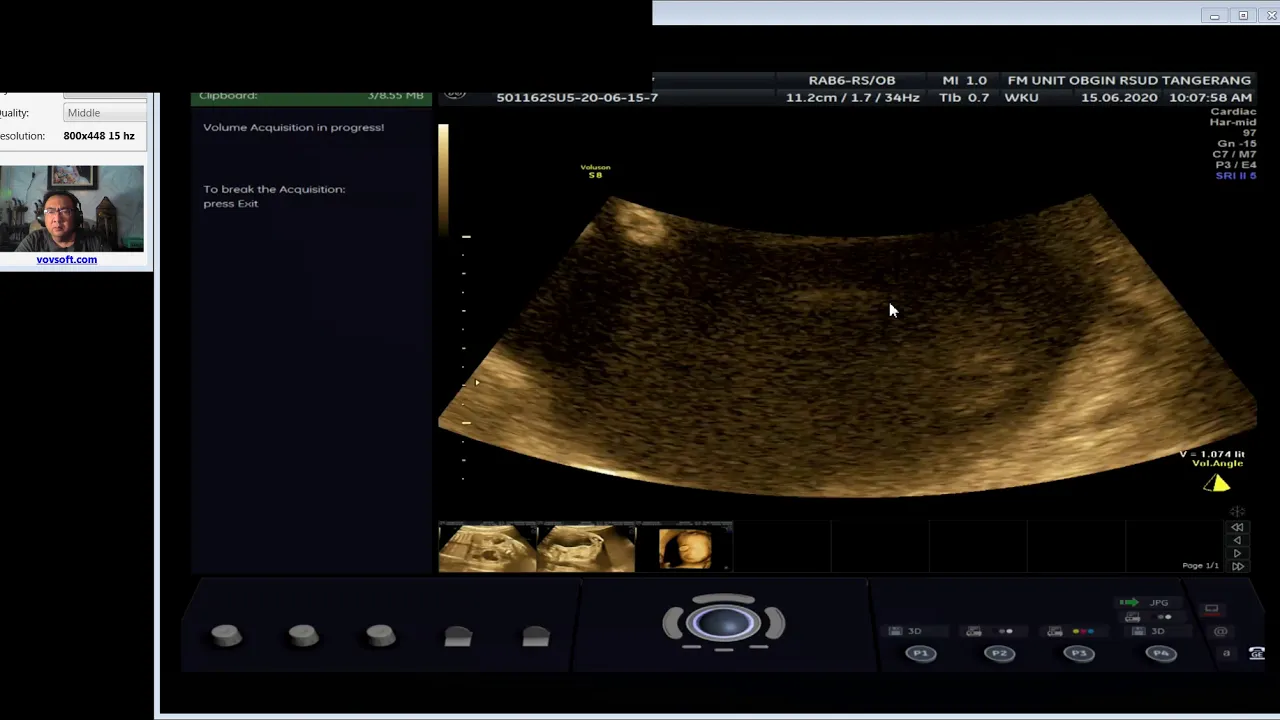This screenshot has width=1280, height=720.
Task: Open the vovsoft.com link
Action: tap(66, 259)
